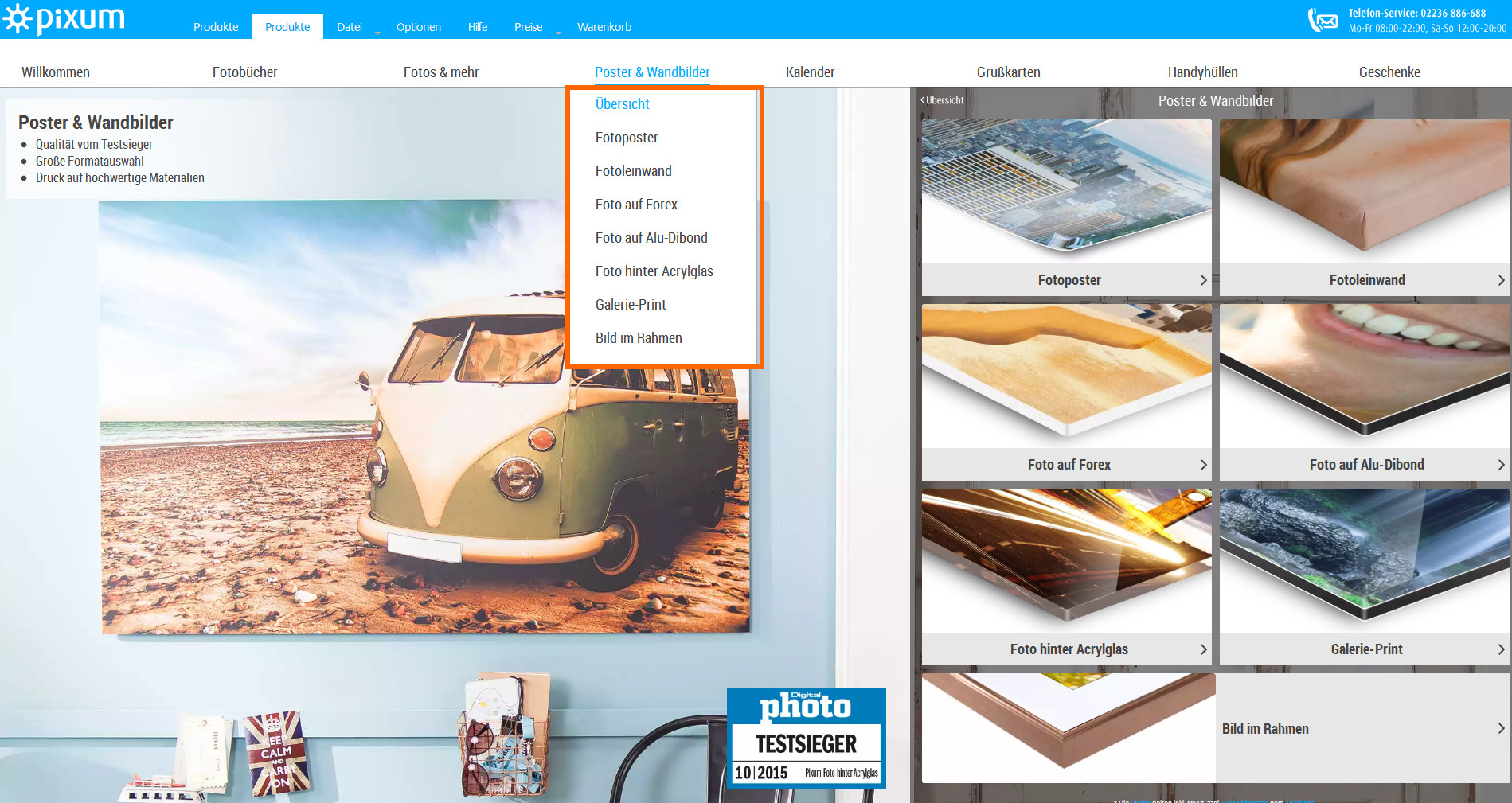Expand the Bild im Rahmen tile chevron
Viewport: 1512px width, 803px height.
(1501, 729)
